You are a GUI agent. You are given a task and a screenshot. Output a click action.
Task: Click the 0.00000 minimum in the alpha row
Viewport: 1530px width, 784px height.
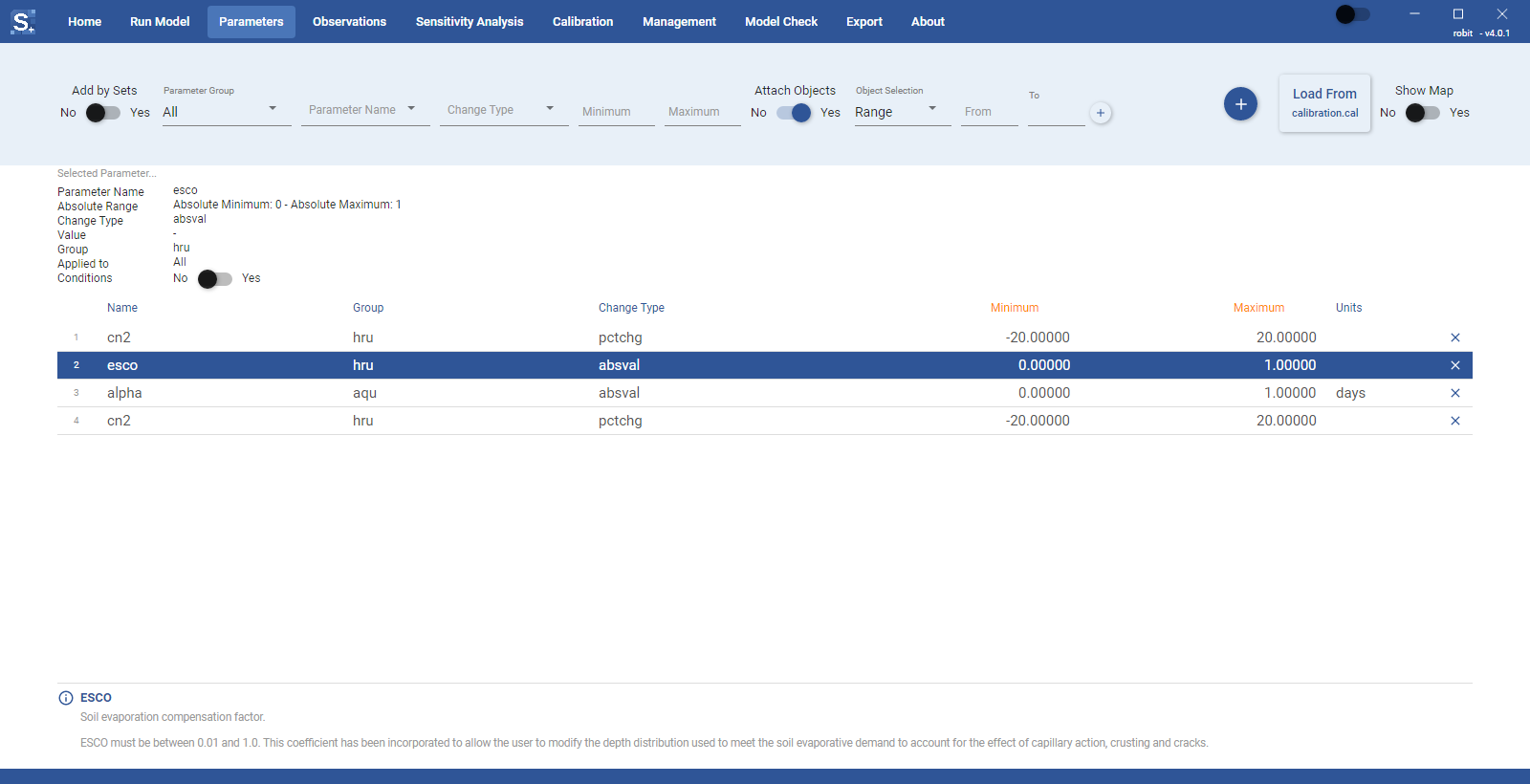[x=1044, y=393]
